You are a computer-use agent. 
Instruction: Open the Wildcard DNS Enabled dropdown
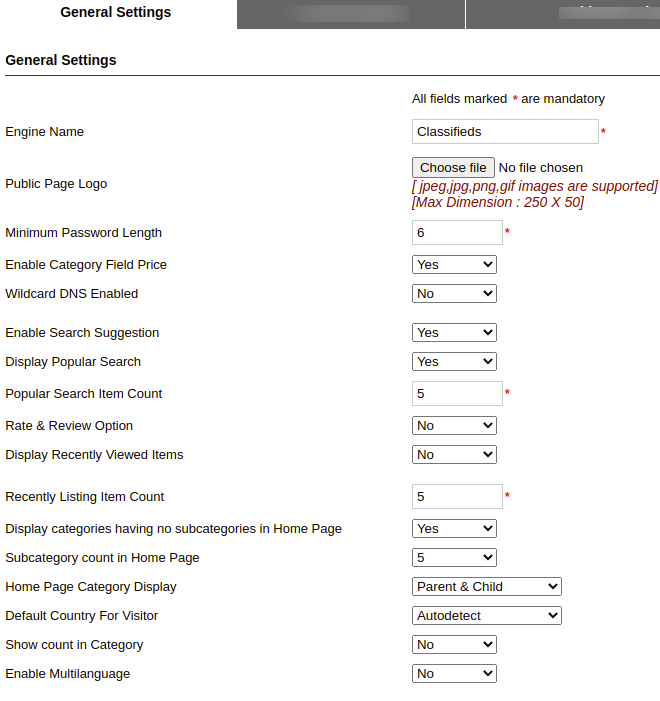(454, 294)
